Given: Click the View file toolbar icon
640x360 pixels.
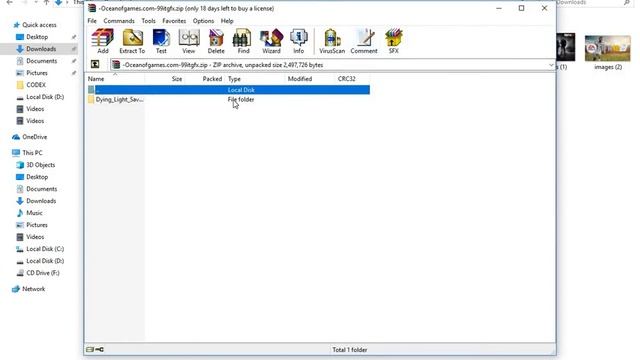Looking at the screenshot, I should tap(189, 41).
